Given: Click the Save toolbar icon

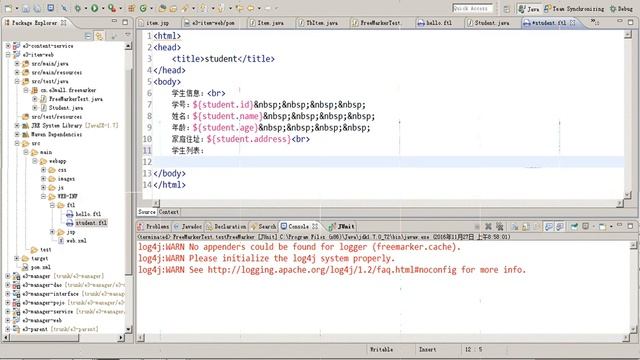Looking at the screenshot, I should click(26, 8).
